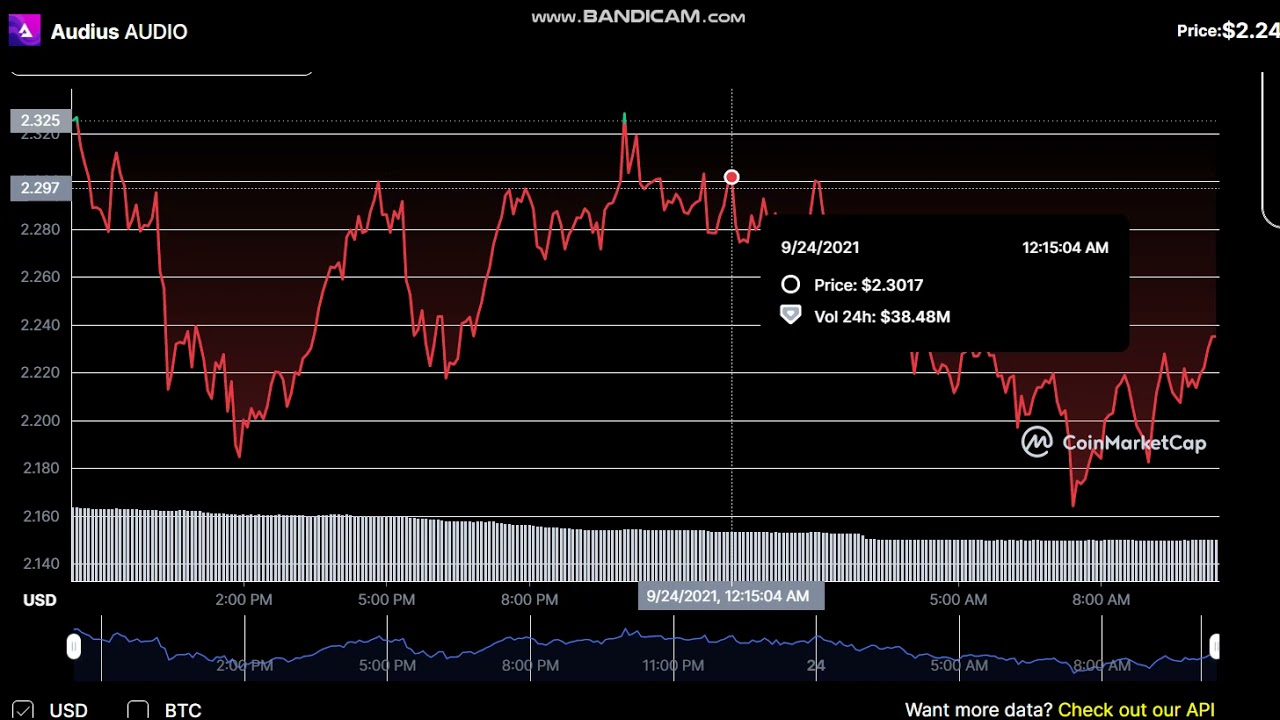This screenshot has width=1280, height=720.
Task: Grab the right range slider handle
Action: (1214, 647)
